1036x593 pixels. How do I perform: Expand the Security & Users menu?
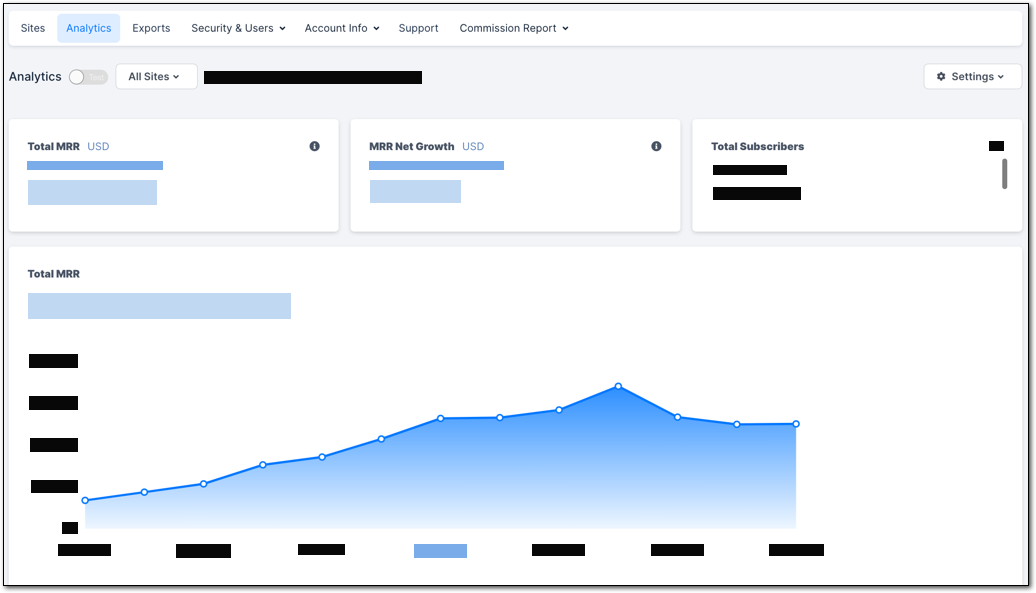click(x=237, y=28)
